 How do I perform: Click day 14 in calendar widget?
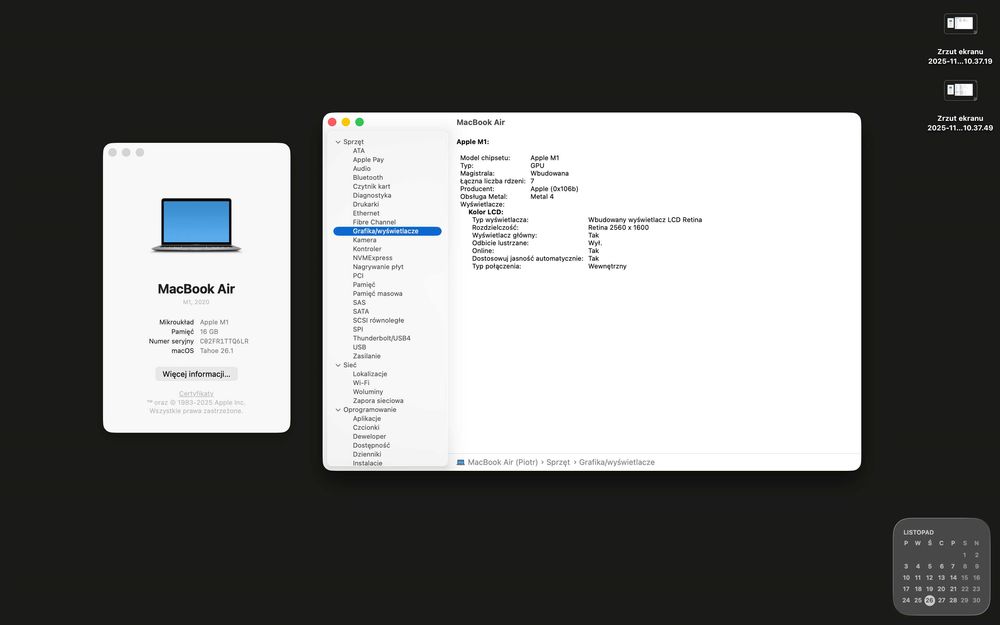tap(953, 578)
